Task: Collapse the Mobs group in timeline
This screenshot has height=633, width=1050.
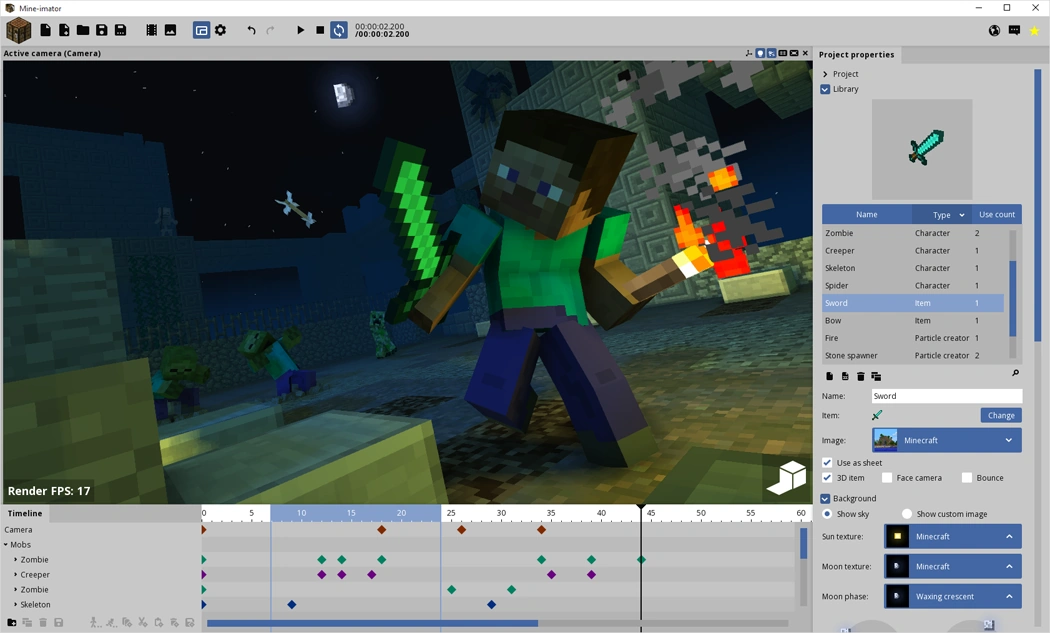Action: pos(5,545)
